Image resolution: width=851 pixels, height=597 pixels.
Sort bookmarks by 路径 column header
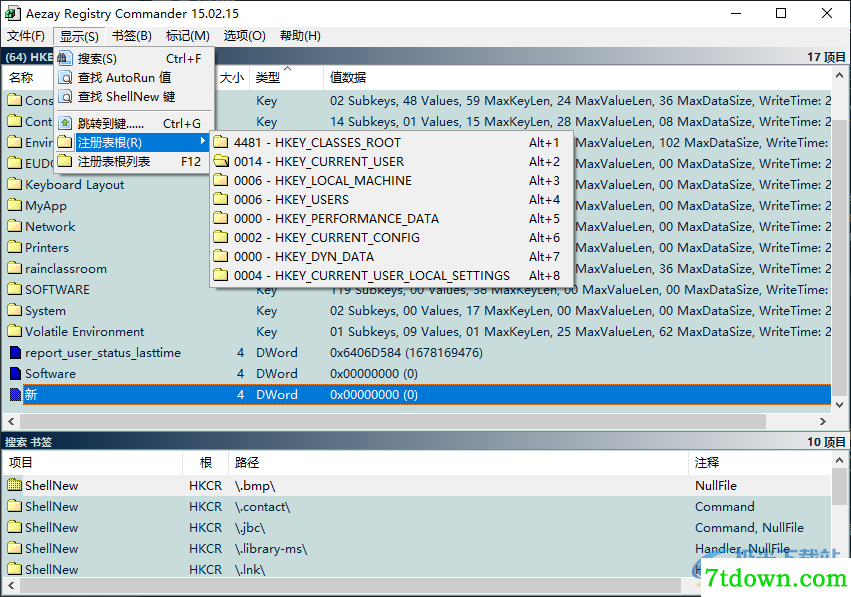click(x=459, y=462)
